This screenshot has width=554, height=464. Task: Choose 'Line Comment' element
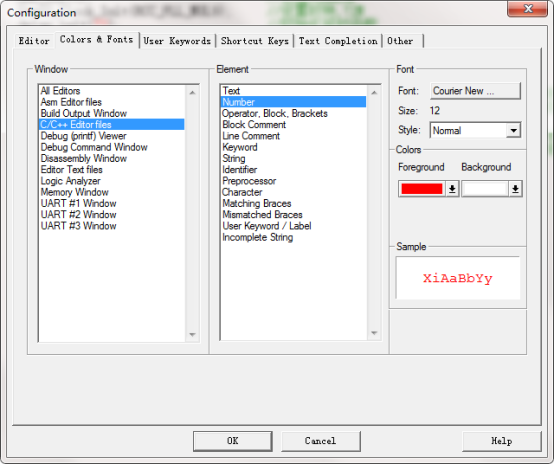[x=293, y=136]
